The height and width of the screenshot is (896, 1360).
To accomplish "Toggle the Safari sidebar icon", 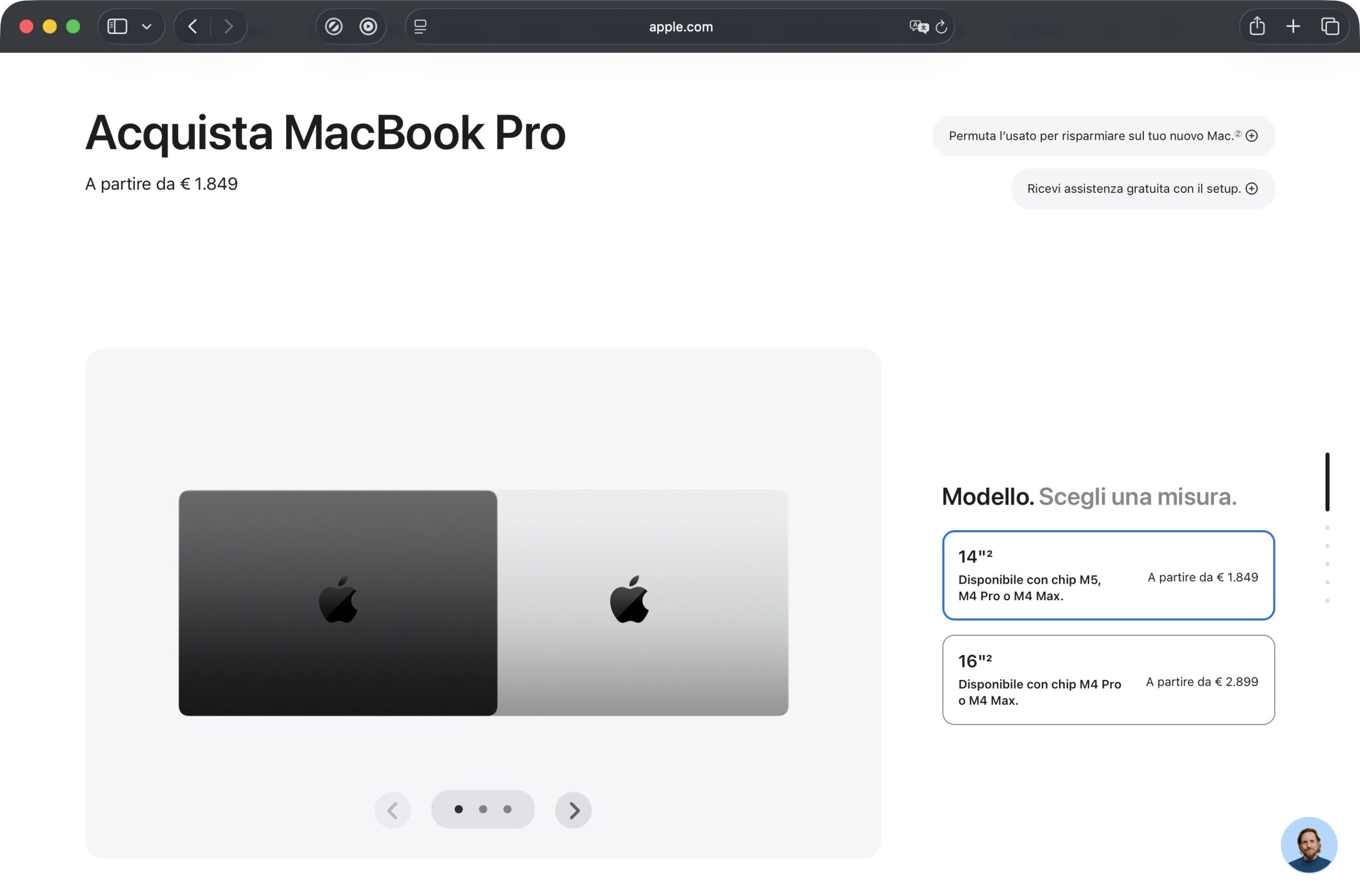I will (117, 26).
